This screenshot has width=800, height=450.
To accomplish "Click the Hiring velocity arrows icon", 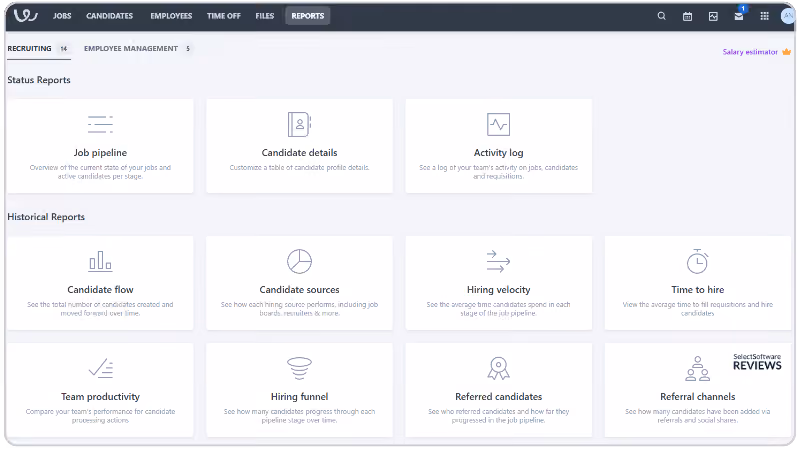I will [498, 261].
